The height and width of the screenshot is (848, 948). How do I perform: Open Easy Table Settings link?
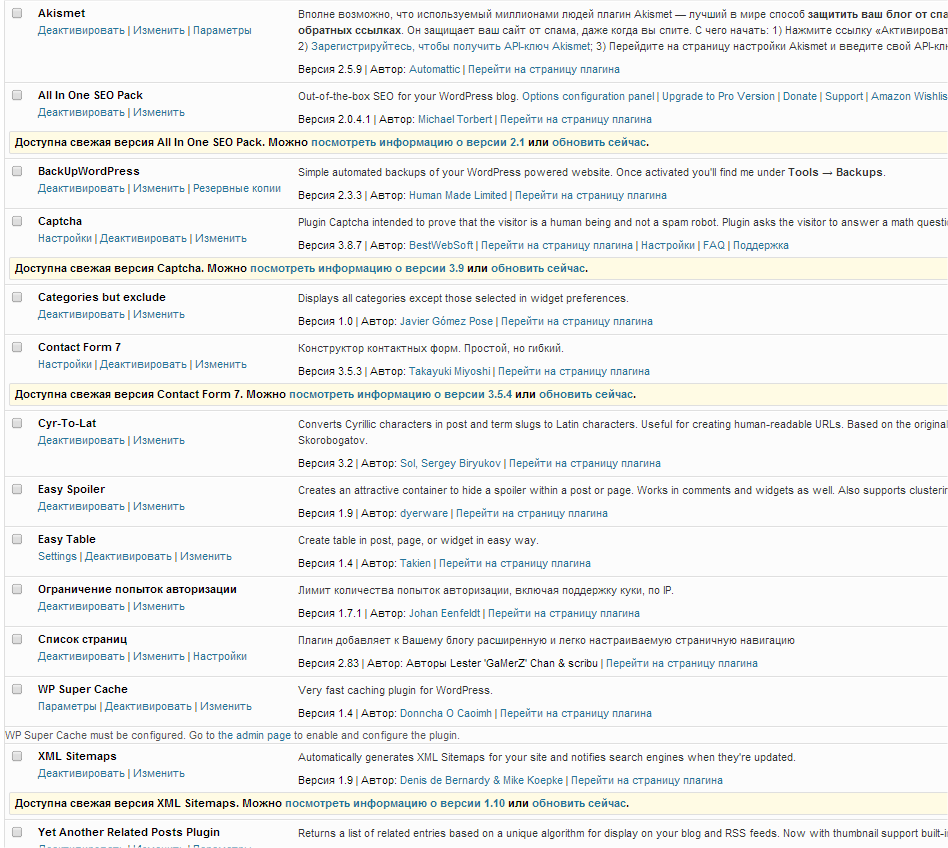[x=57, y=557]
